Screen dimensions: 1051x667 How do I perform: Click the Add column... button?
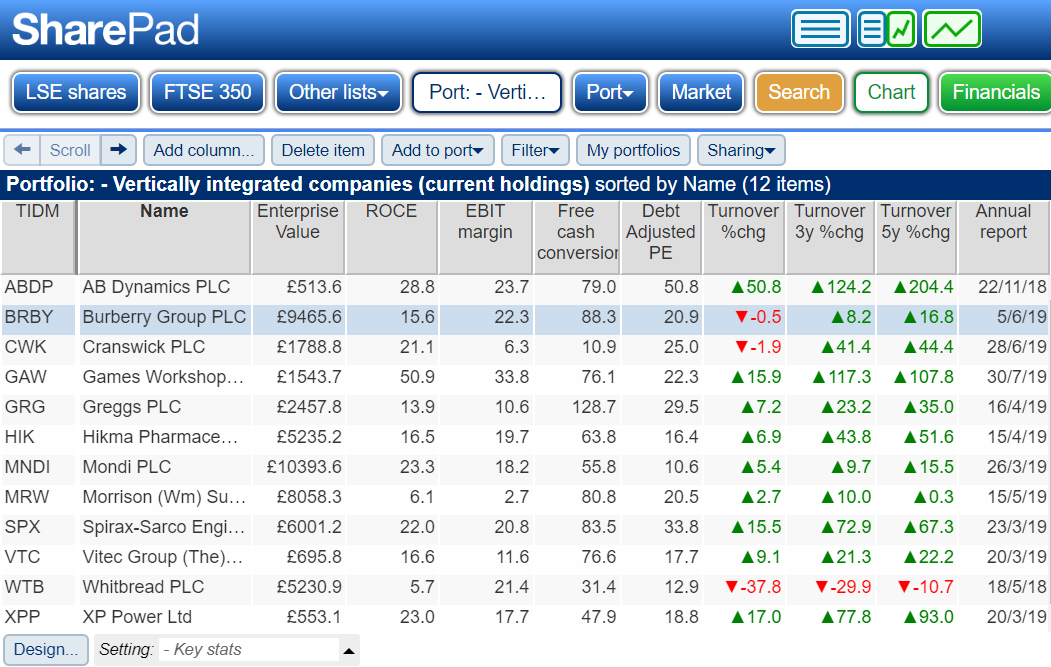(204, 150)
